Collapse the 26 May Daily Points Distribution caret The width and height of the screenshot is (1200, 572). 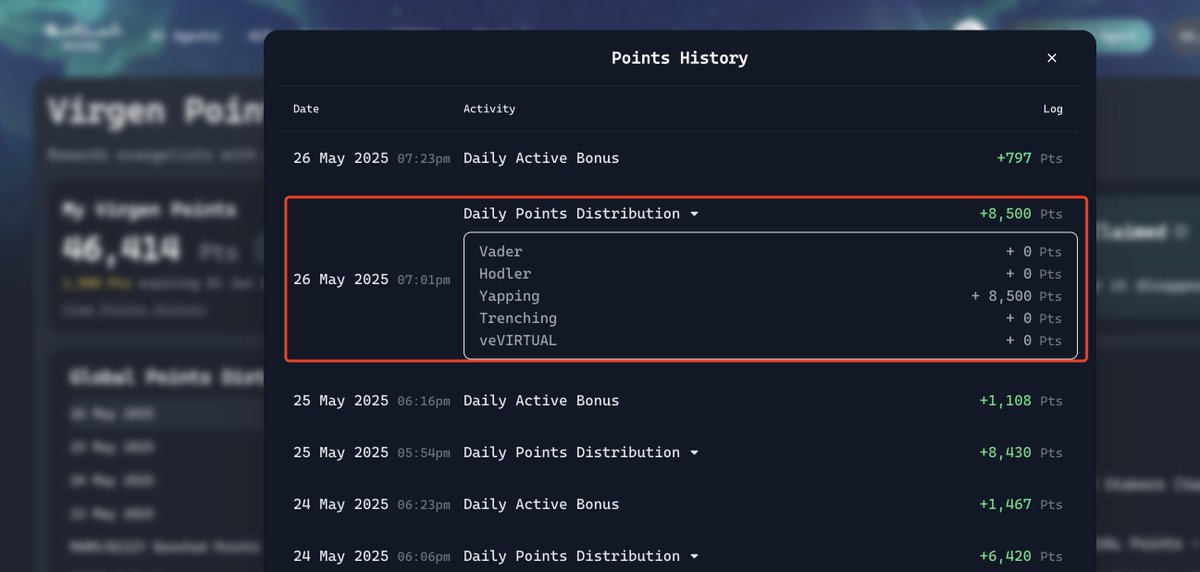point(694,214)
